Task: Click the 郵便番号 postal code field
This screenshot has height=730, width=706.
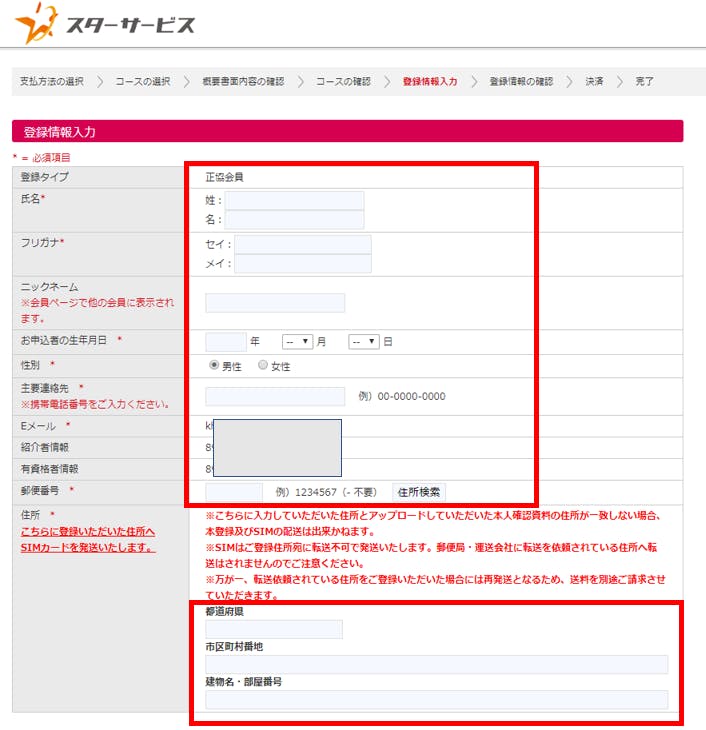Action: point(234,492)
